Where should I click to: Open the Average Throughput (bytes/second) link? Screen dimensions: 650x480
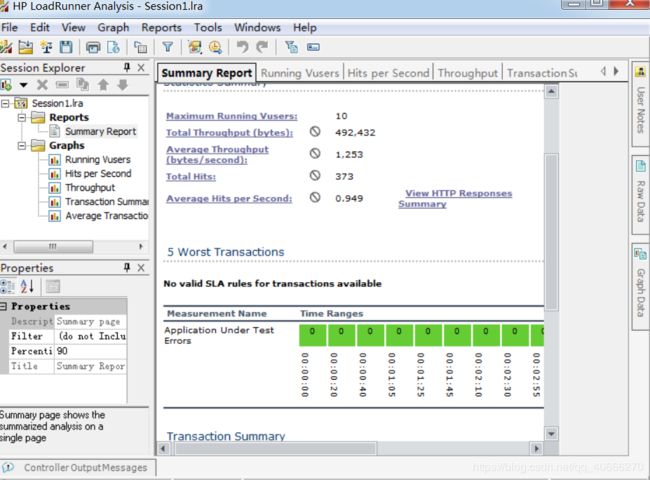pos(217,155)
